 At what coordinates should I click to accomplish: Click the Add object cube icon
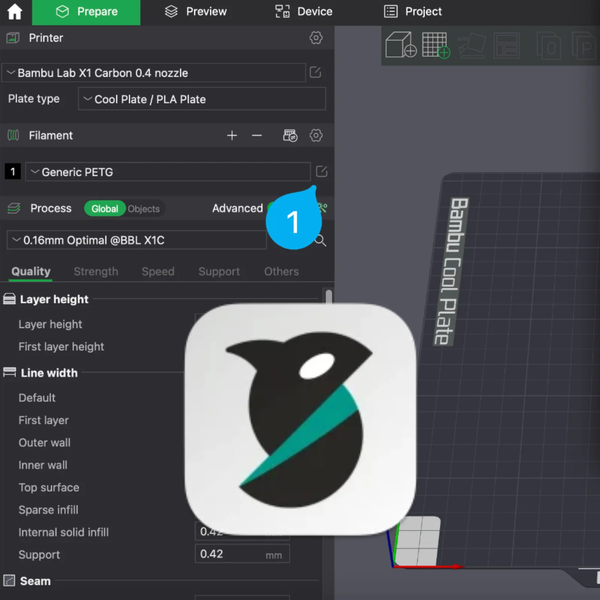coord(401,45)
